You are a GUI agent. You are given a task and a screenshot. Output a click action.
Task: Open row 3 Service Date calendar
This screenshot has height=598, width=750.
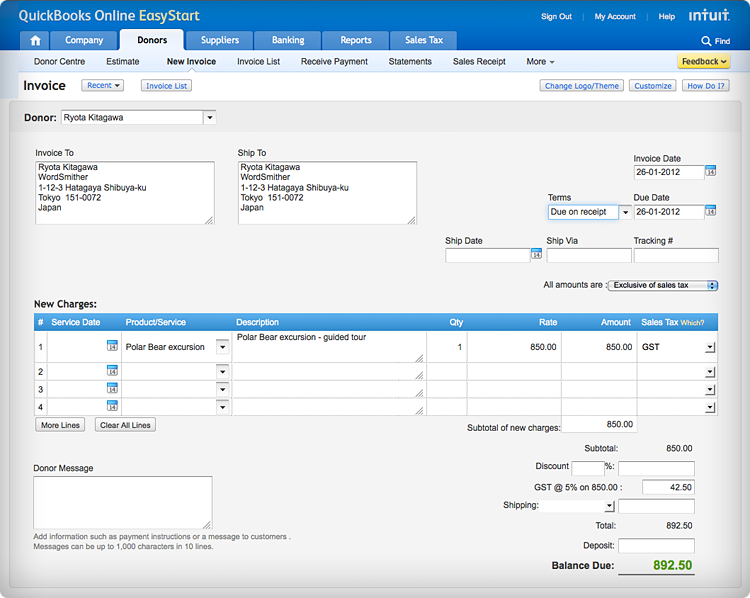point(112,388)
